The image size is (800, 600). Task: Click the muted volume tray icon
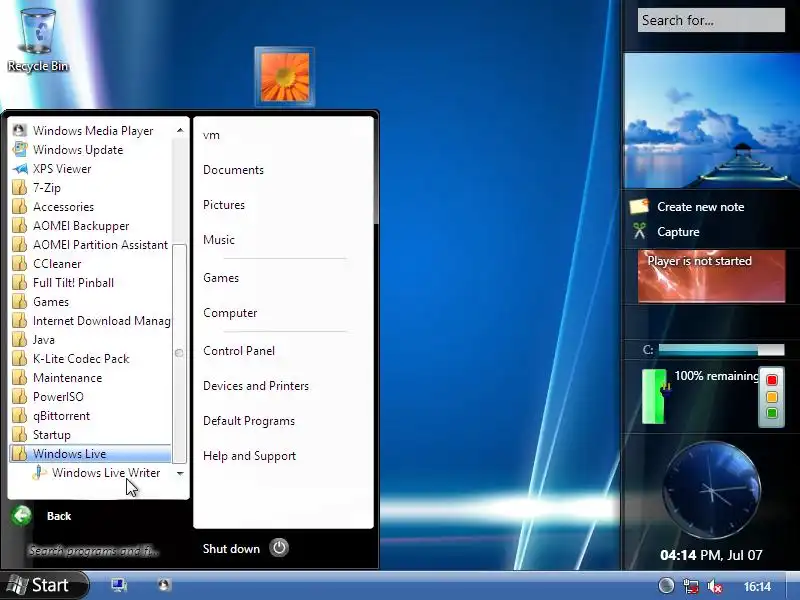pyautogui.click(x=715, y=586)
